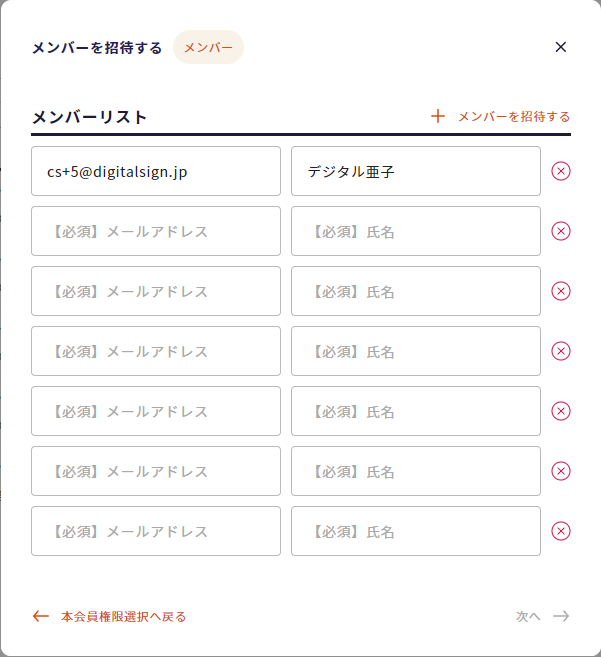Close the invite member dialog
The image size is (601, 657).
(561, 47)
